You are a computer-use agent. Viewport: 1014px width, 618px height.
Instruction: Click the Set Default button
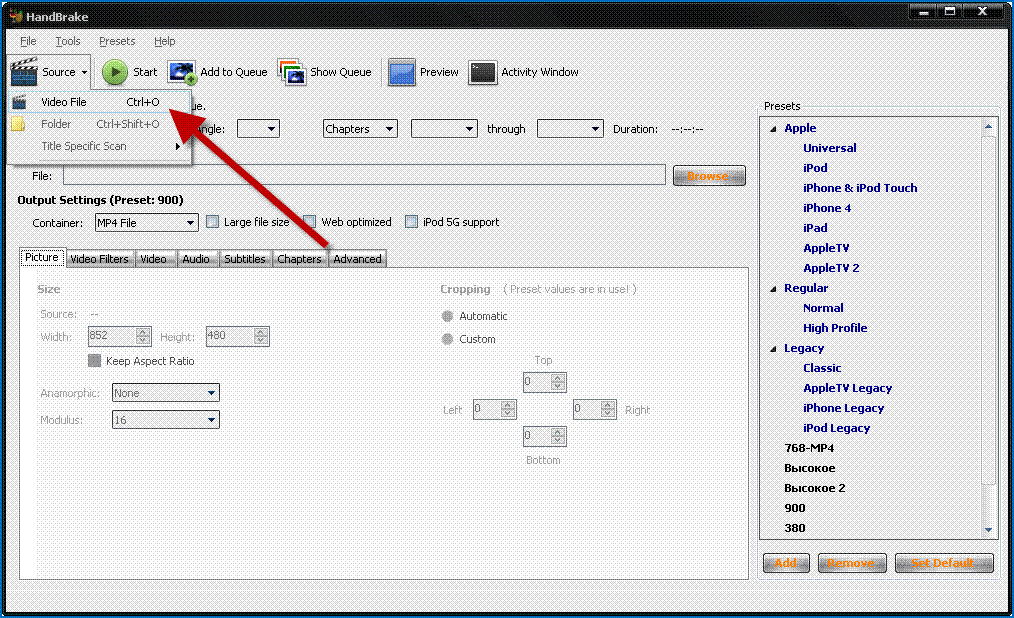tap(944, 563)
